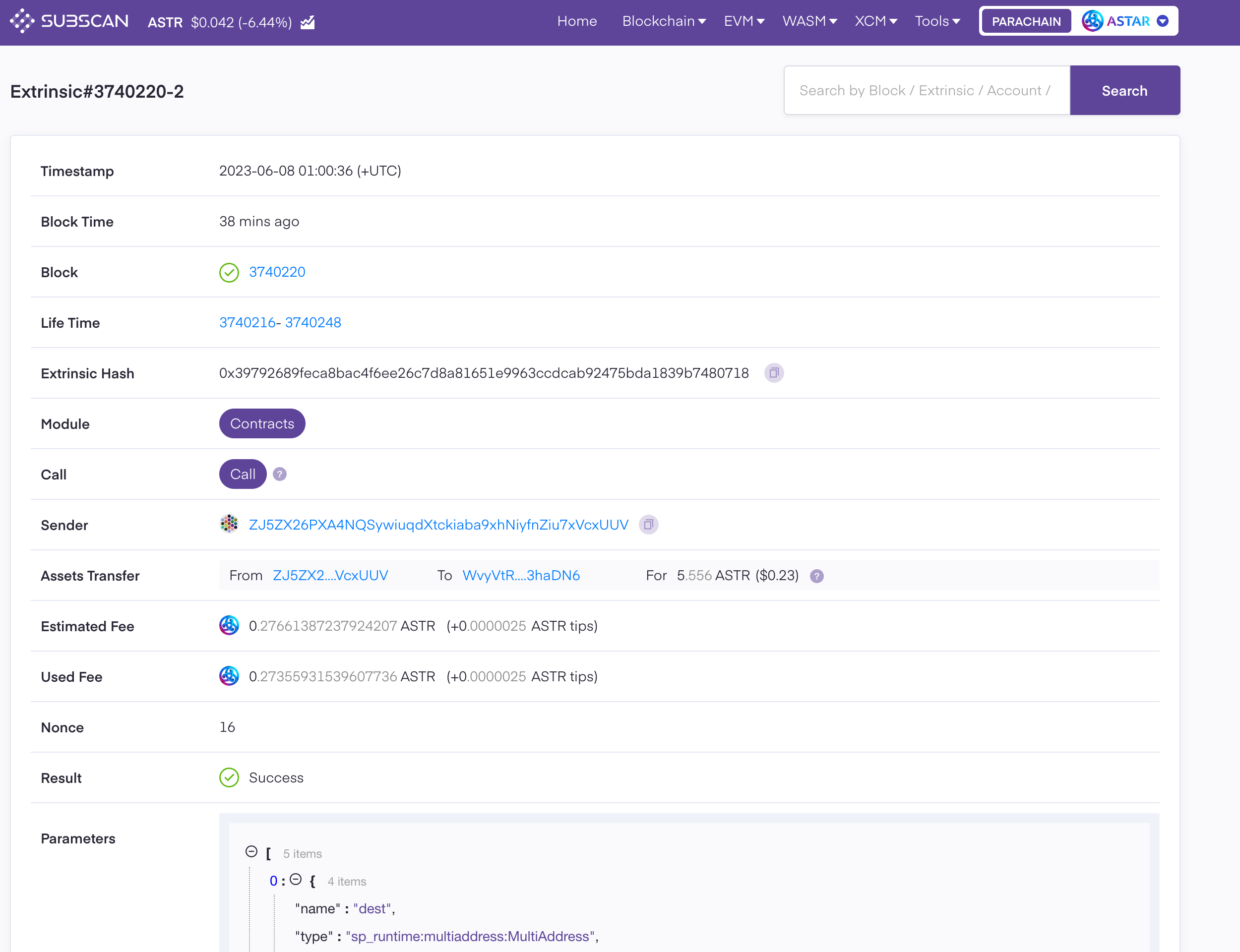Screen dimensions: 1240x952
Task: Click the success checkmark icon next to Result
Action: [228, 778]
